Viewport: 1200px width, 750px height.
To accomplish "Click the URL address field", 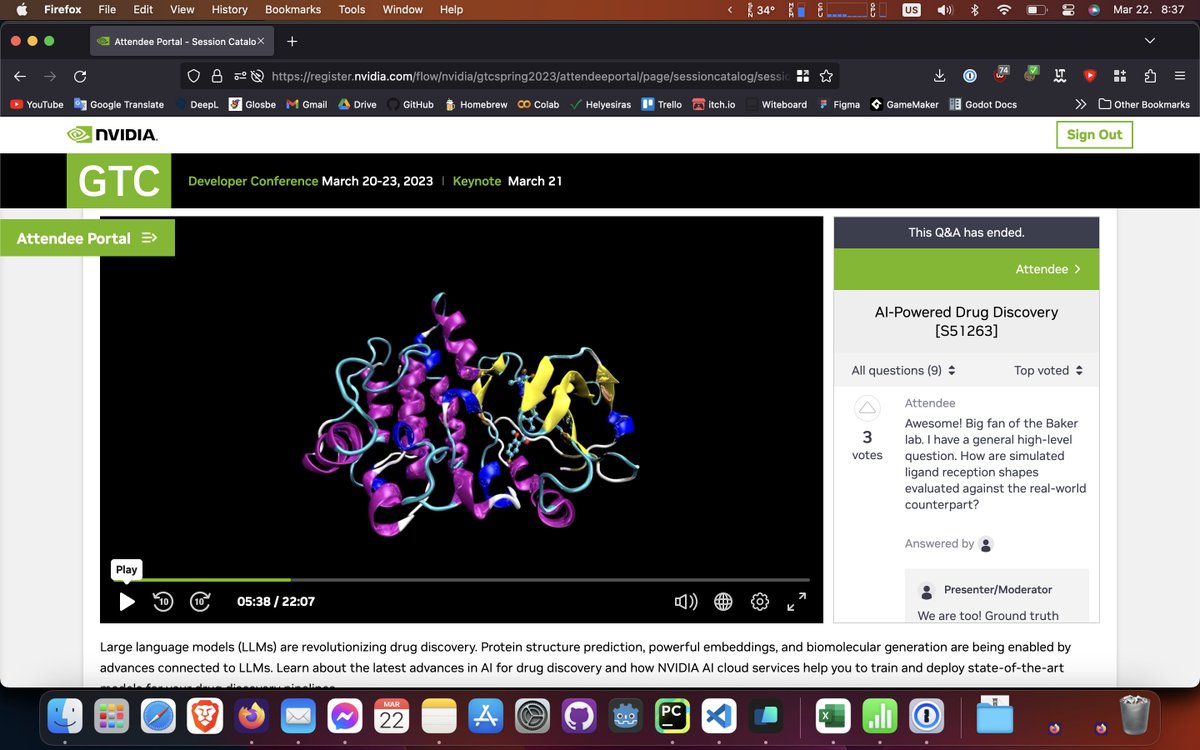I will click(530, 76).
